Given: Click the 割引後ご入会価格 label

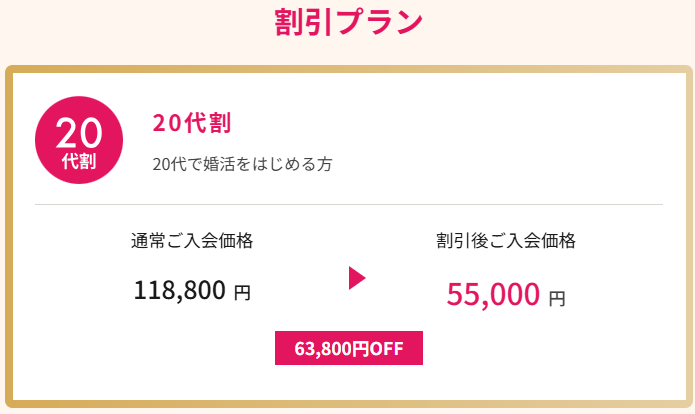Looking at the screenshot, I should tap(506, 241).
